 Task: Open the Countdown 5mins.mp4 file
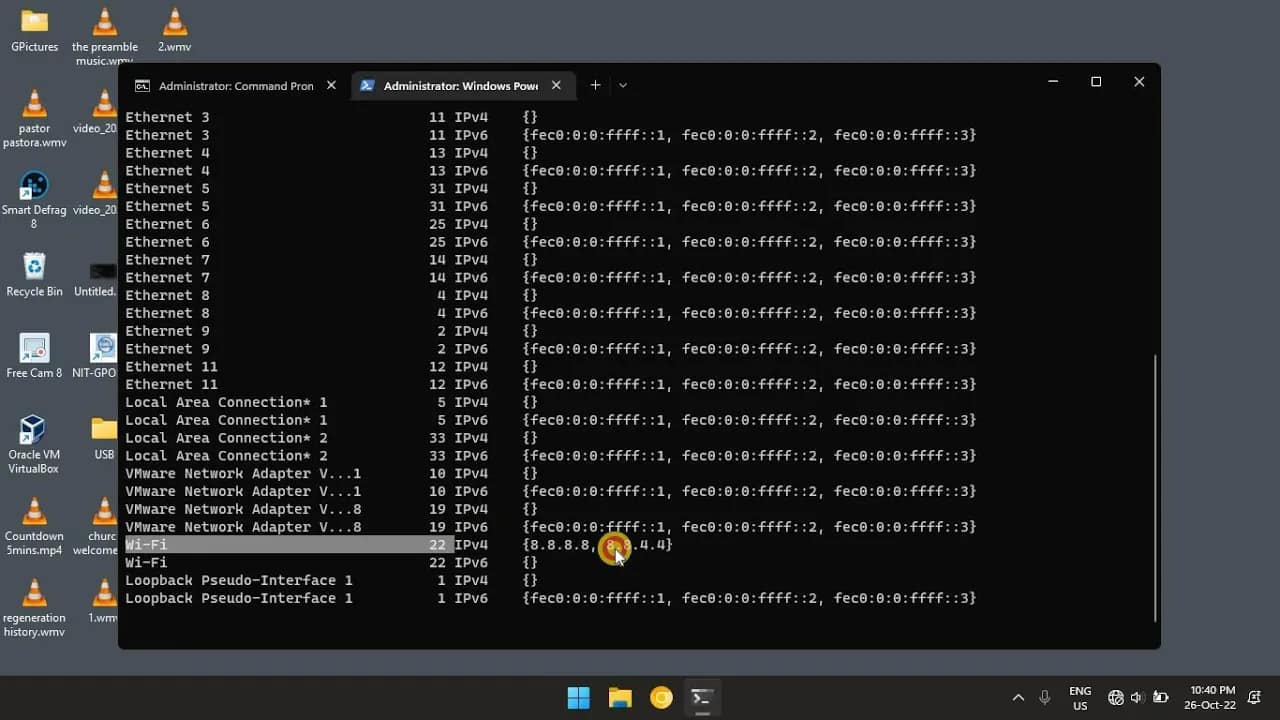[34, 513]
